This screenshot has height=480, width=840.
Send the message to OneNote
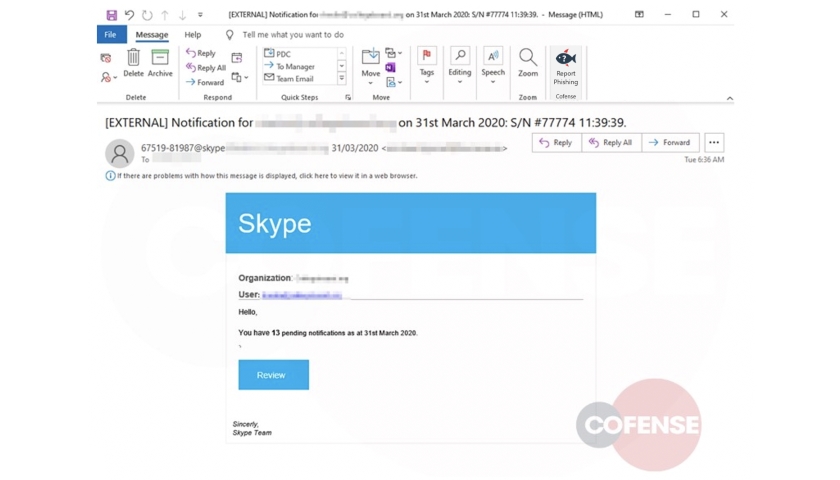click(391, 68)
